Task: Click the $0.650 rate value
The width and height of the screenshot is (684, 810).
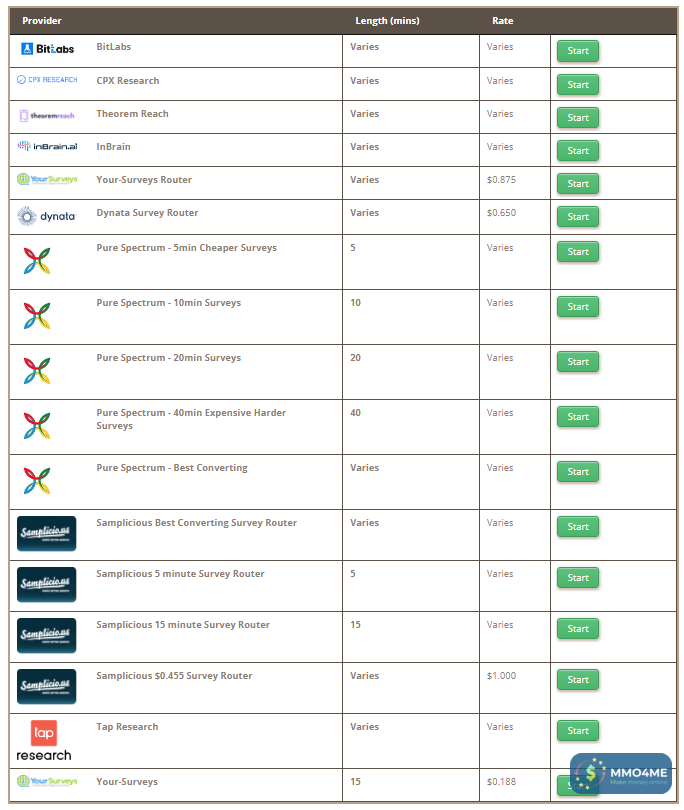Action: click(x=501, y=213)
